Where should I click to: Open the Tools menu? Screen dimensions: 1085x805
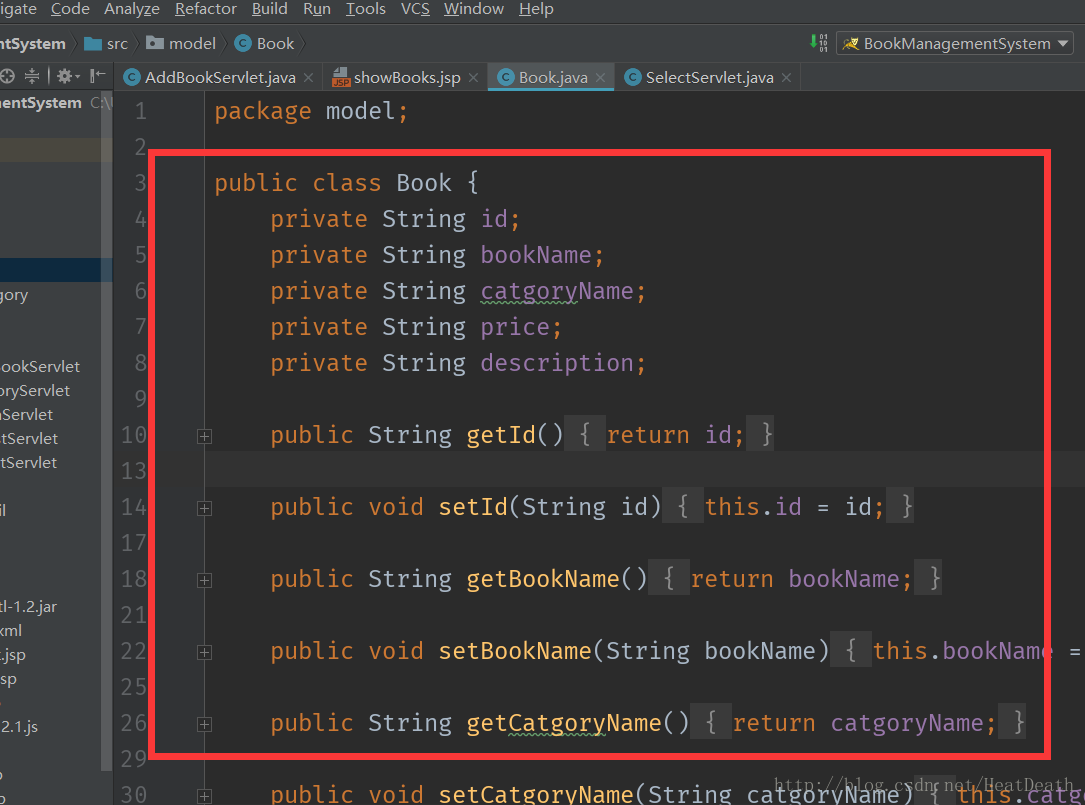(365, 9)
